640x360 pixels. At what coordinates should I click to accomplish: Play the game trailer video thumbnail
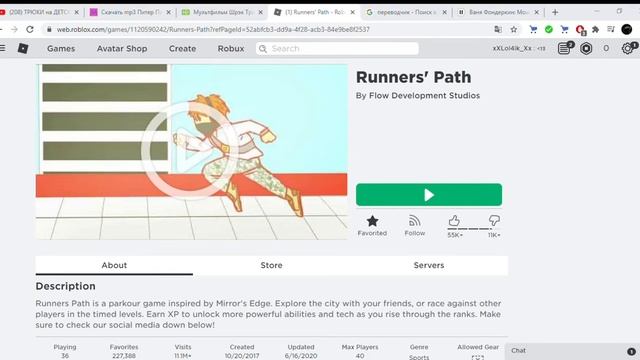coord(191,151)
